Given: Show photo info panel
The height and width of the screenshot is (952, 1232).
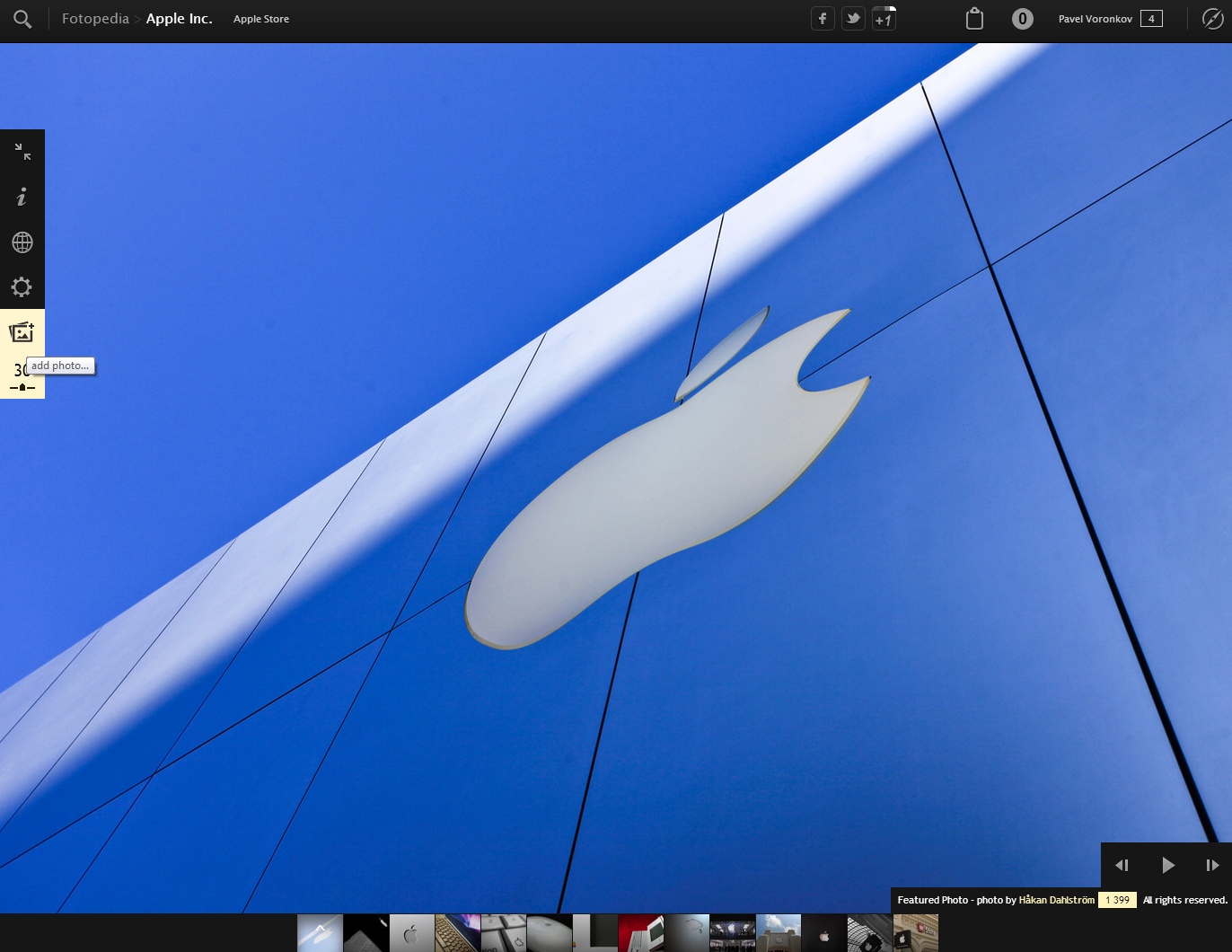Looking at the screenshot, I should (22, 197).
